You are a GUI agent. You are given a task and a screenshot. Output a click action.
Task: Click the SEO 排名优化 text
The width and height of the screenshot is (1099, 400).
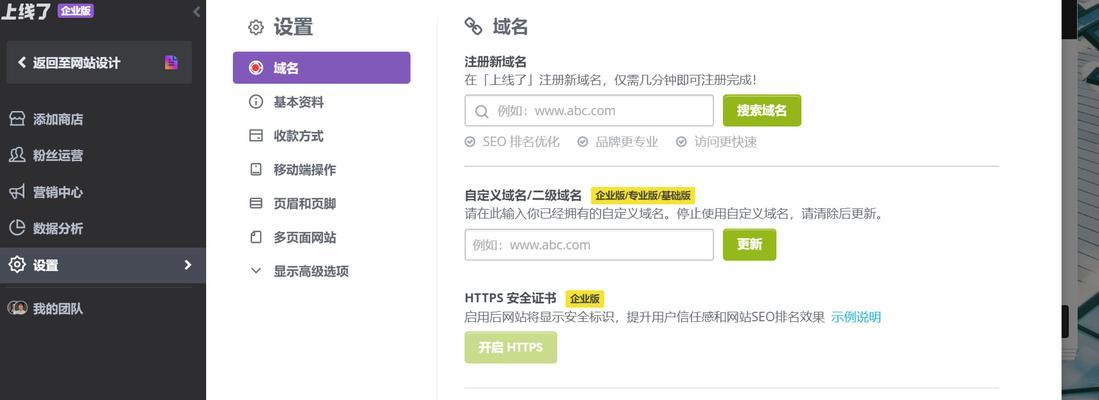(x=521, y=142)
